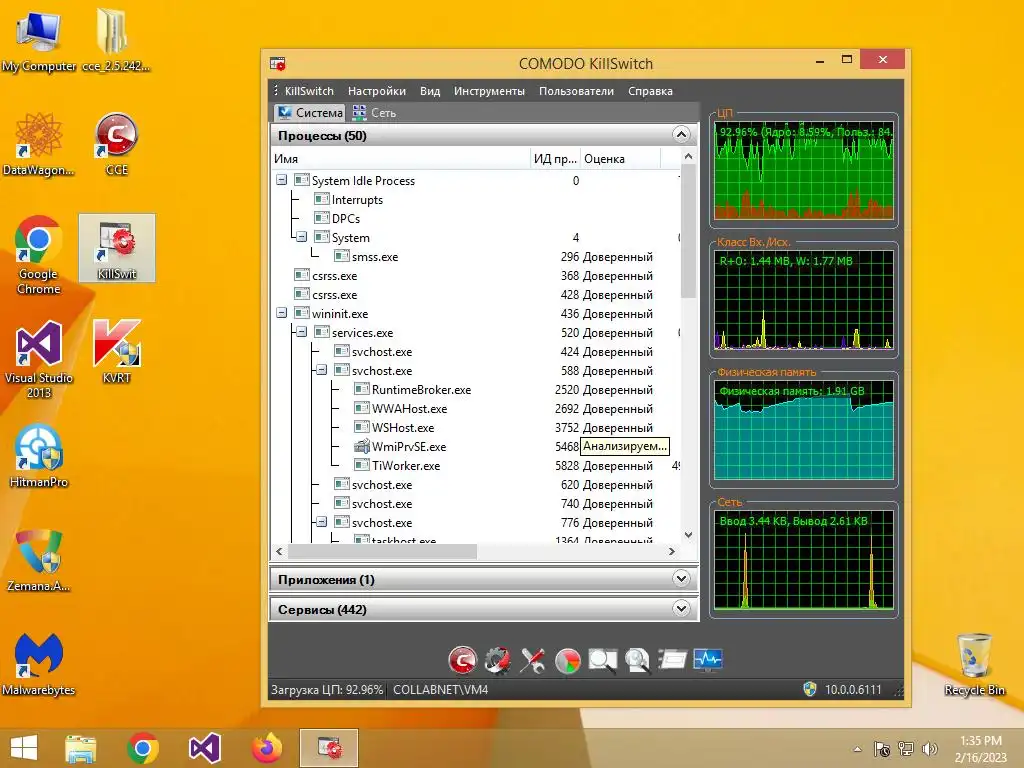
Task: Click the Windows Start button
Action: [24, 748]
